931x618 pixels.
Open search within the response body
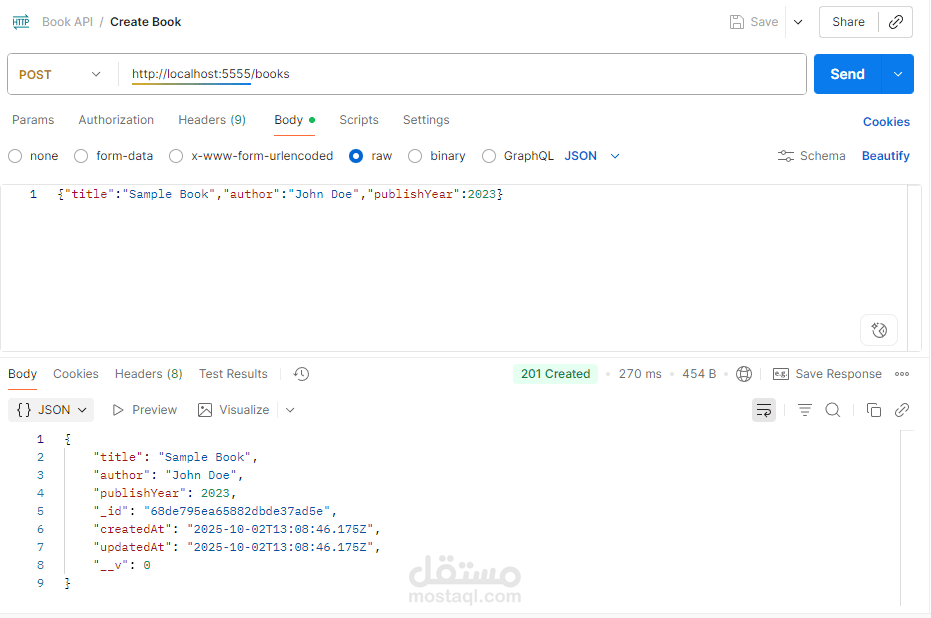(x=833, y=409)
